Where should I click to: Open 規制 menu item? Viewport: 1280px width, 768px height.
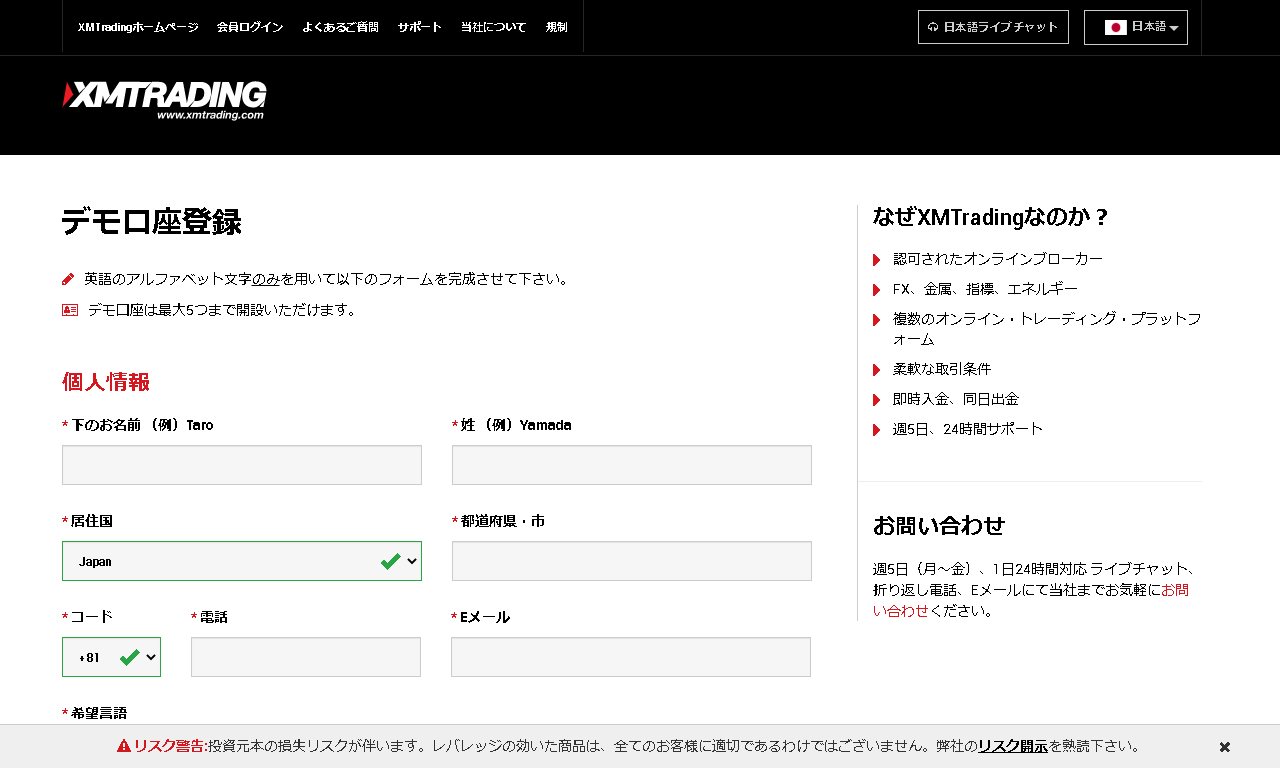557,27
